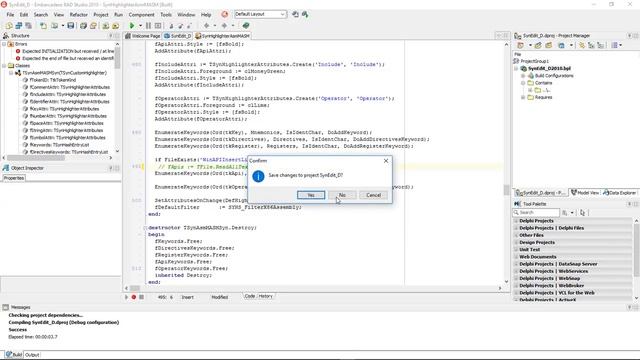Click the Save all toolbar icon
The height and width of the screenshot is (360, 640).
click(x=83, y=26)
